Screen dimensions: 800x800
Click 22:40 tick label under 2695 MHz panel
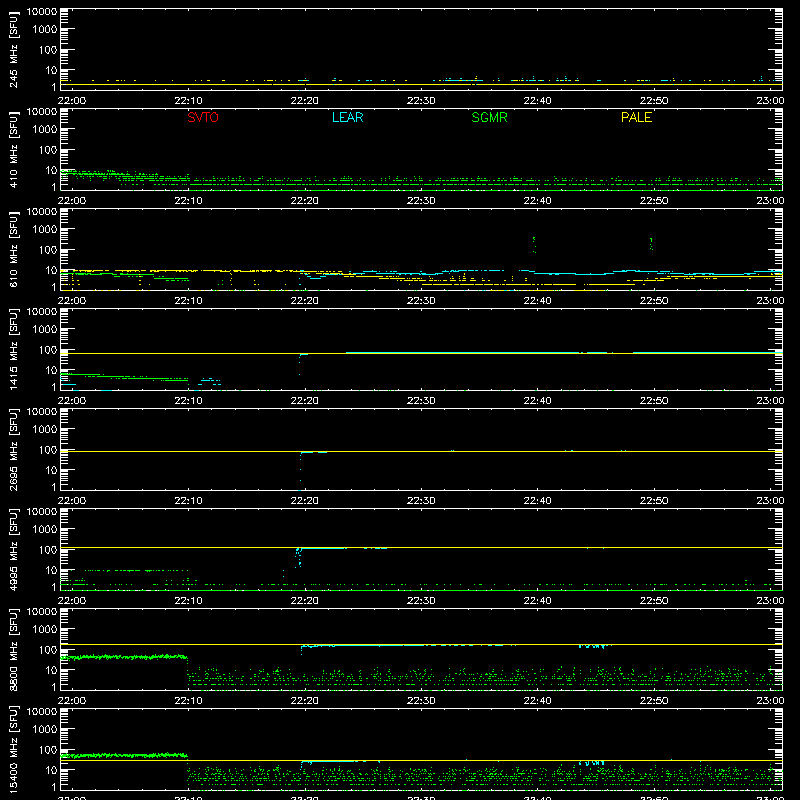[x=537, y=501]
